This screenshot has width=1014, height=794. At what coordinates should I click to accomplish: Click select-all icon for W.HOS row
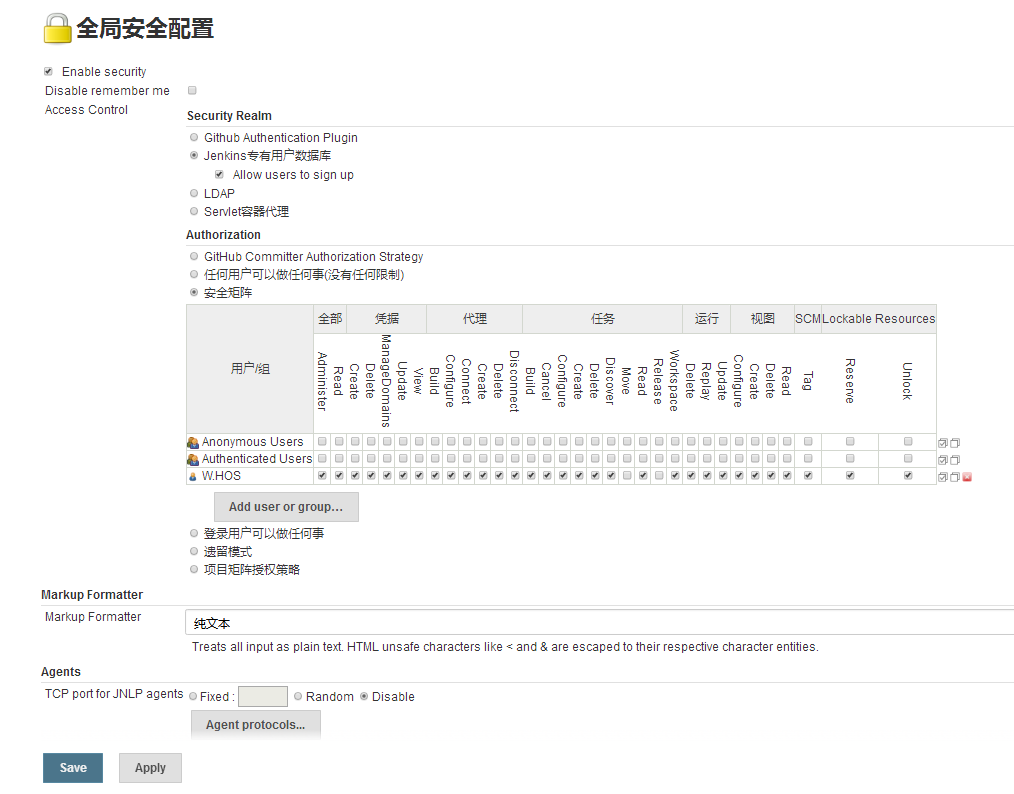point(943,477)
